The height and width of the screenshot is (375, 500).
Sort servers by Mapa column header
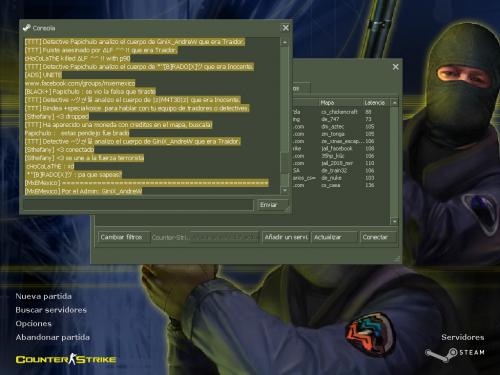(x=340, y=103)
